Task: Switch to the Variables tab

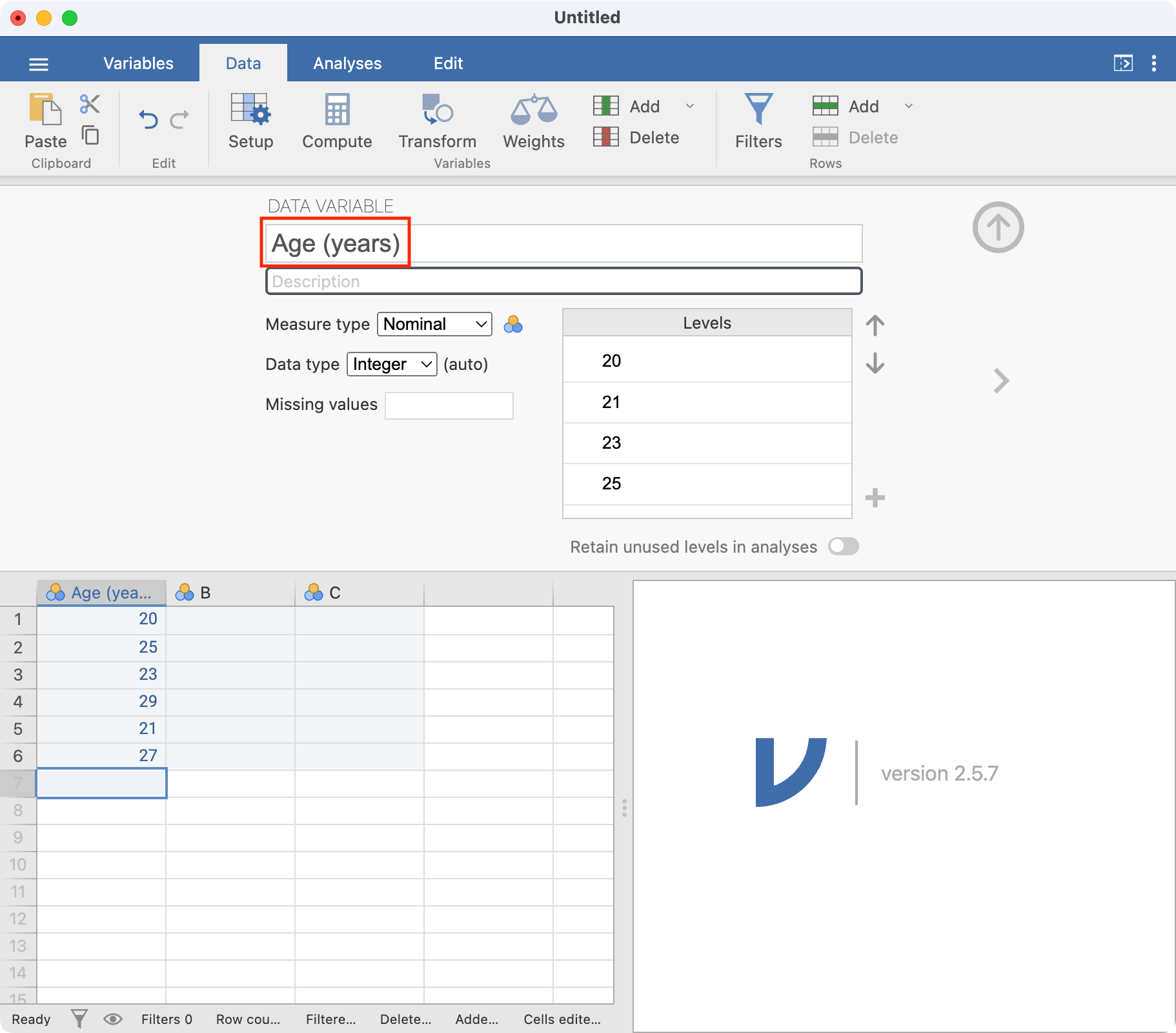Action: (x=138, y=63)
